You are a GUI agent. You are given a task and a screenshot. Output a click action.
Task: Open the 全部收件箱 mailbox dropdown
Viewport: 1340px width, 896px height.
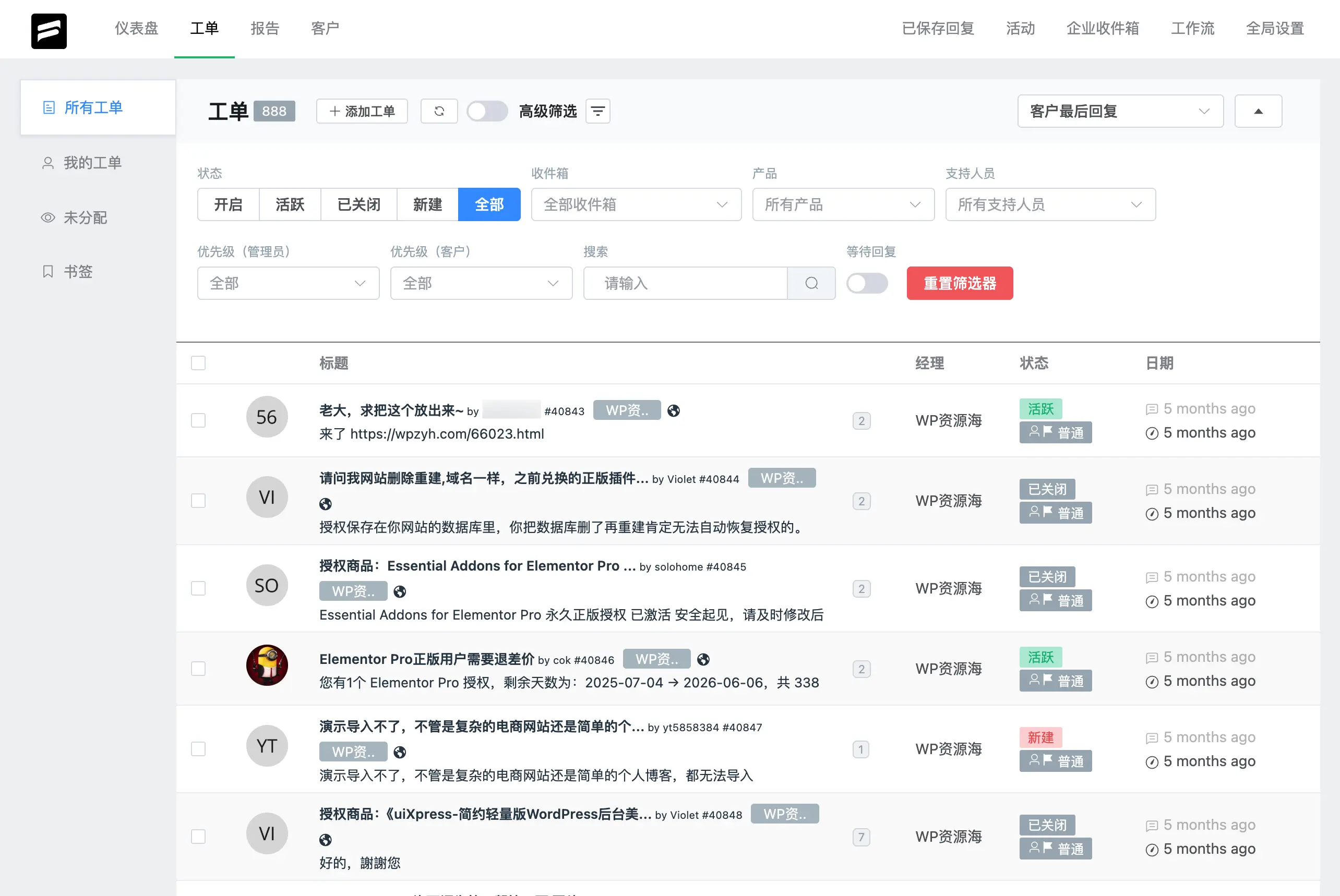(x=636, y=204)
